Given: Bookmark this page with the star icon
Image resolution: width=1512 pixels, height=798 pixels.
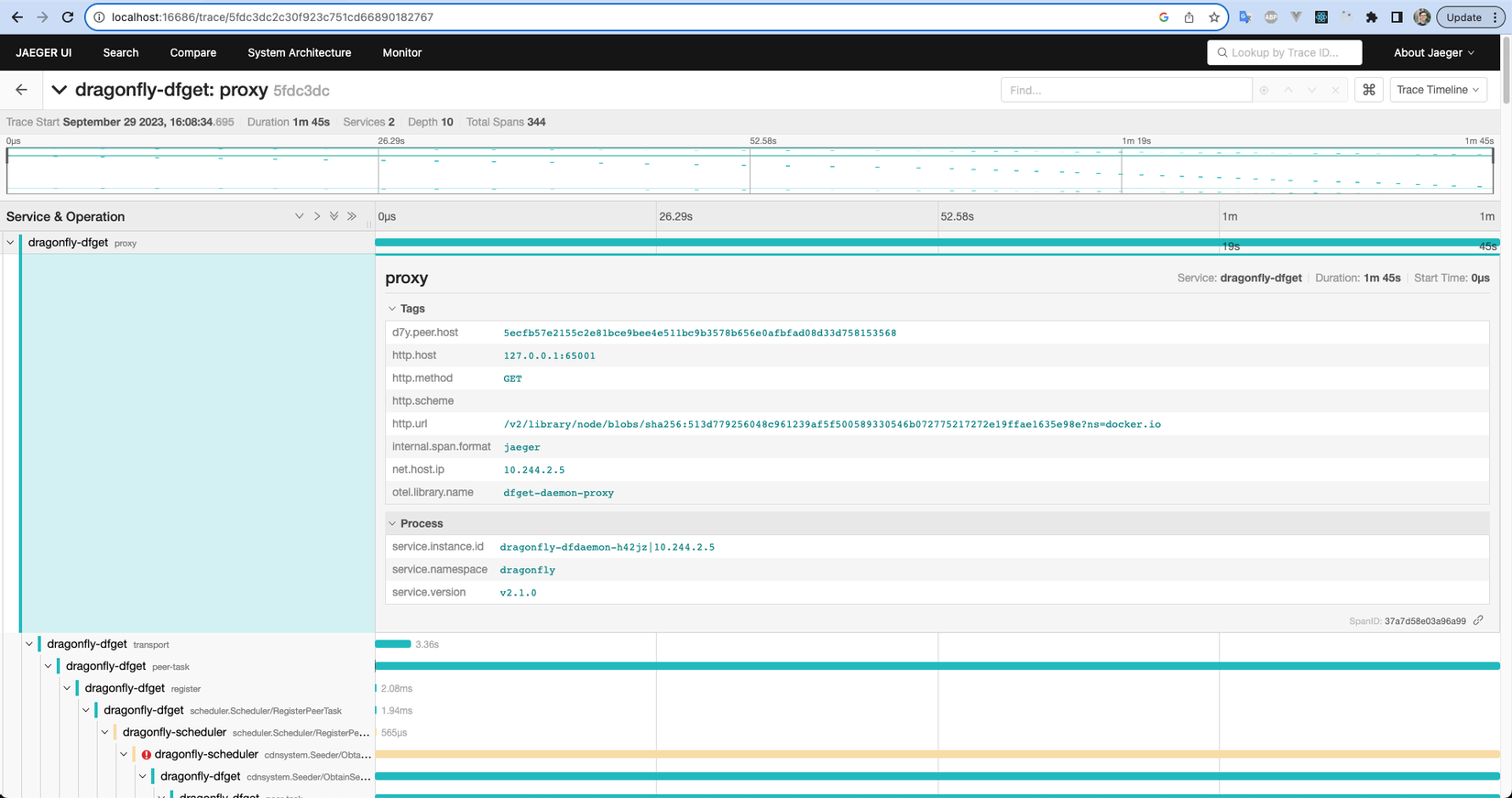Looking at the screenshot, I should tap(1214, 17).
